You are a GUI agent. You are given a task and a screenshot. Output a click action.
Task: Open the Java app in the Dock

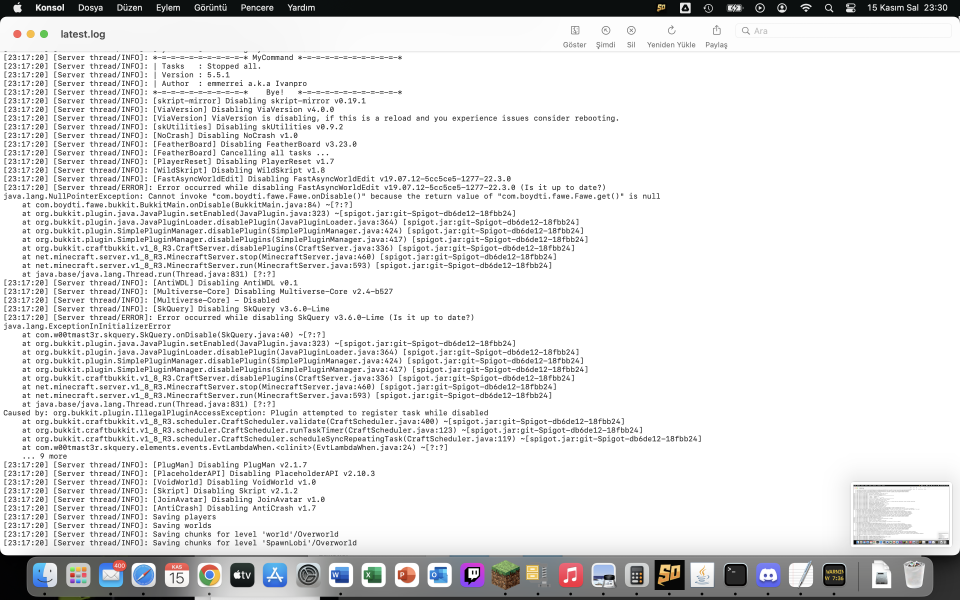tap(702, 576)
